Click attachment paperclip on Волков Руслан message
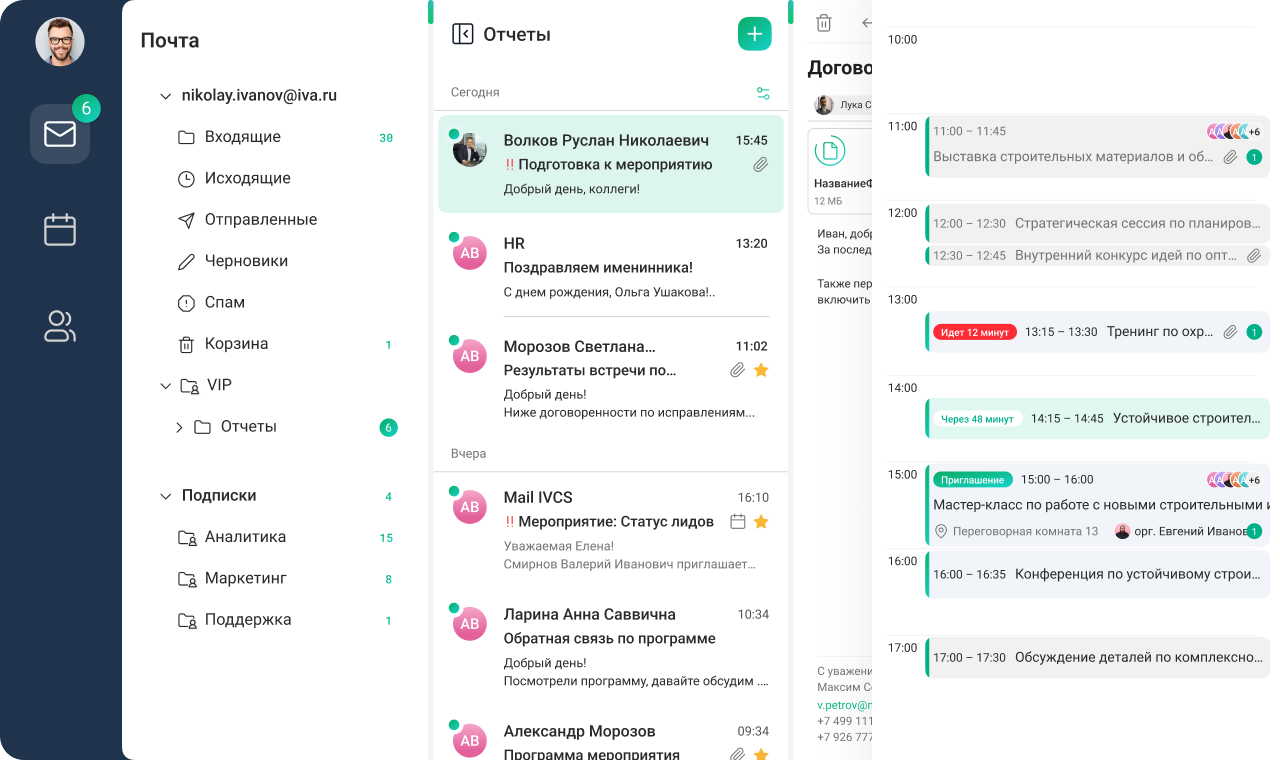Screen dimensions: 1280x760 coord(760,165)
